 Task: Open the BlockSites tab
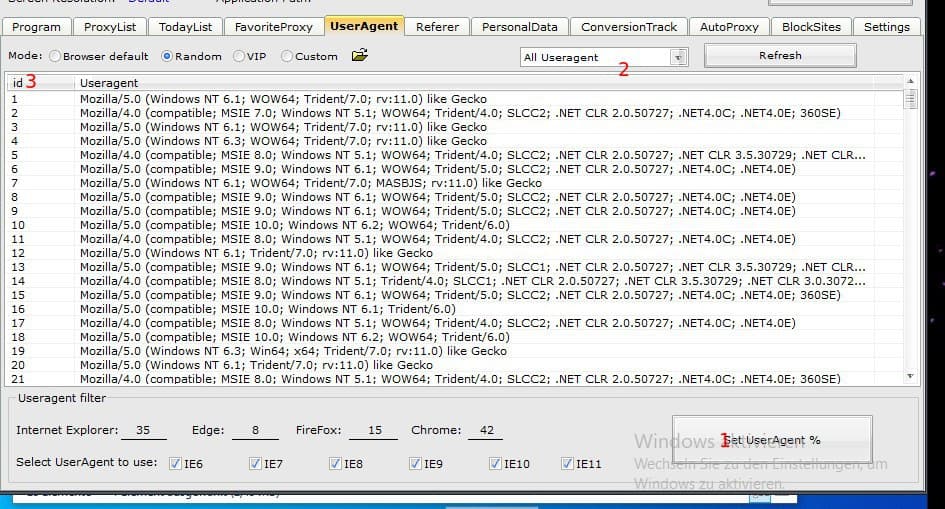click(811, 27)
